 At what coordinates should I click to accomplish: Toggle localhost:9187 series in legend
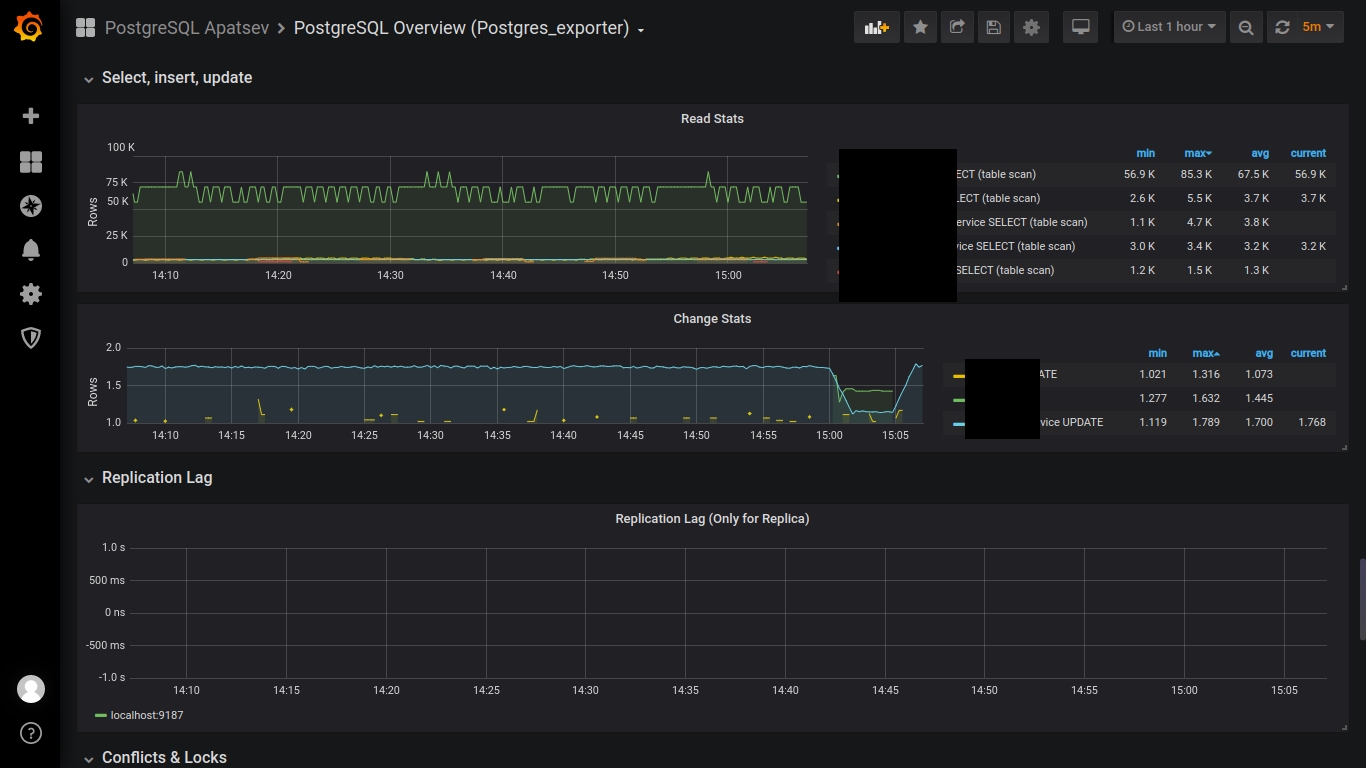[146, 715]
